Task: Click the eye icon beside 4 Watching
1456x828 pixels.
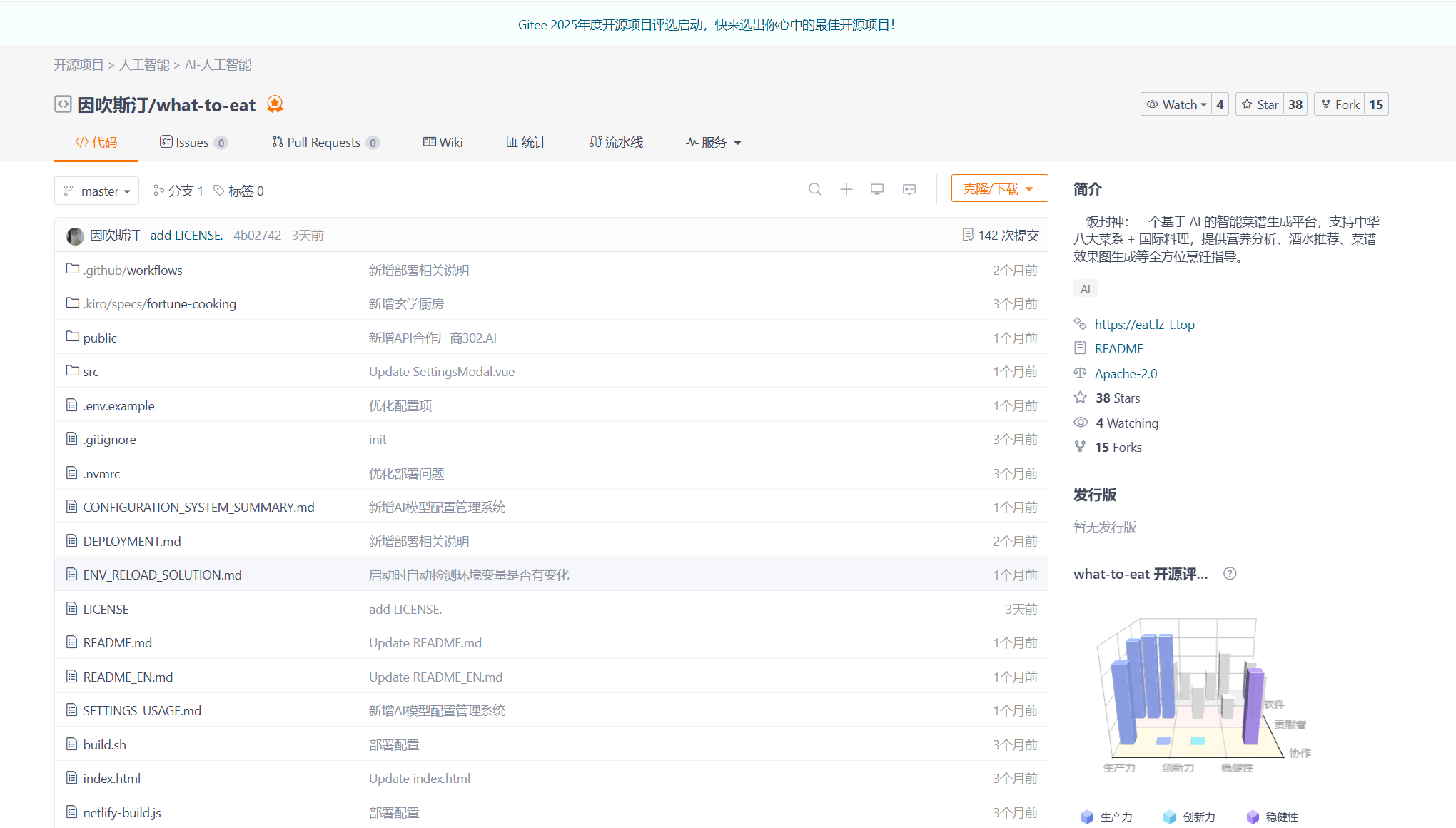Action: (1080, 422)
